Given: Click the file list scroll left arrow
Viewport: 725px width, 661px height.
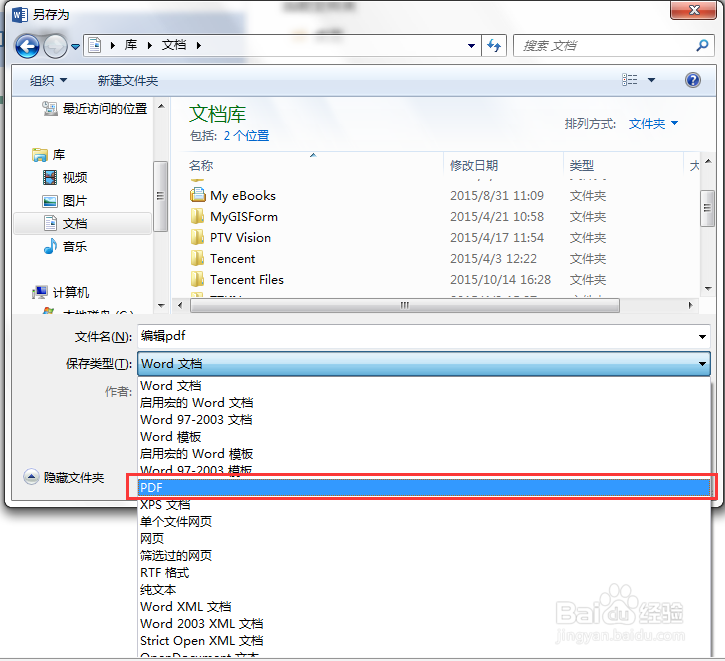Looking at the screenshot, I should 180,306.
